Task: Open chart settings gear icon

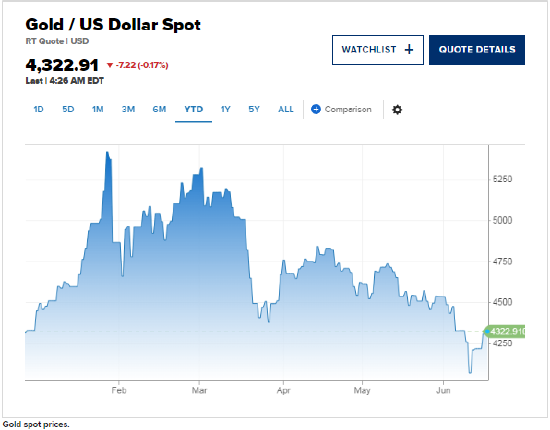Action: [397, 109]
